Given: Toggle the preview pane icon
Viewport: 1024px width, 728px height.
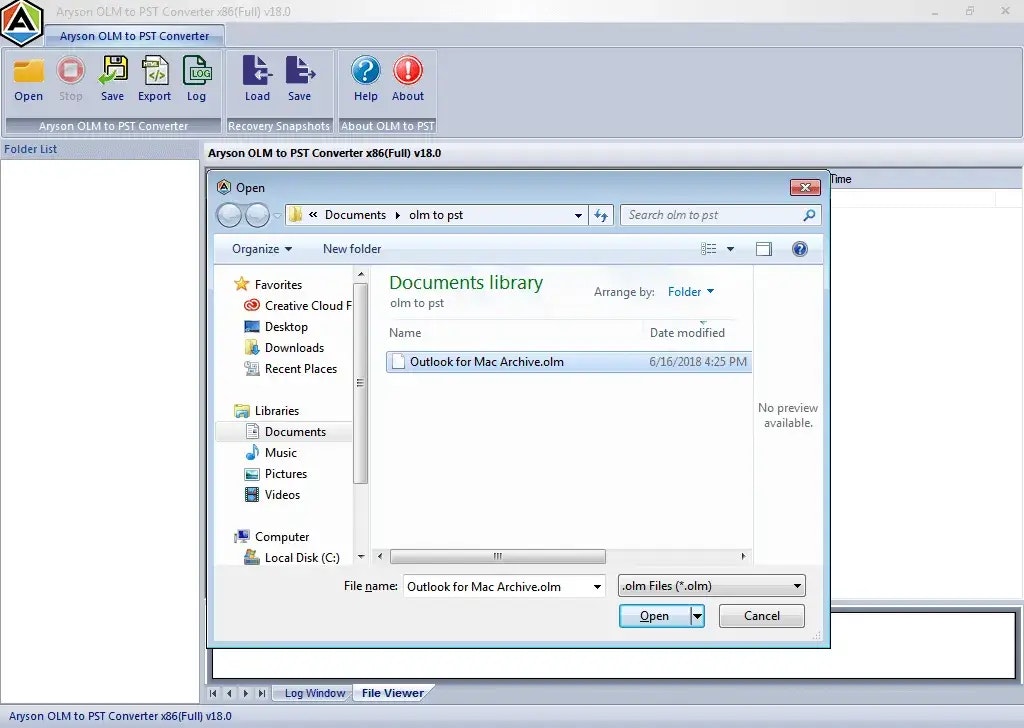Looking at the screenshot, I should point(763,249).
